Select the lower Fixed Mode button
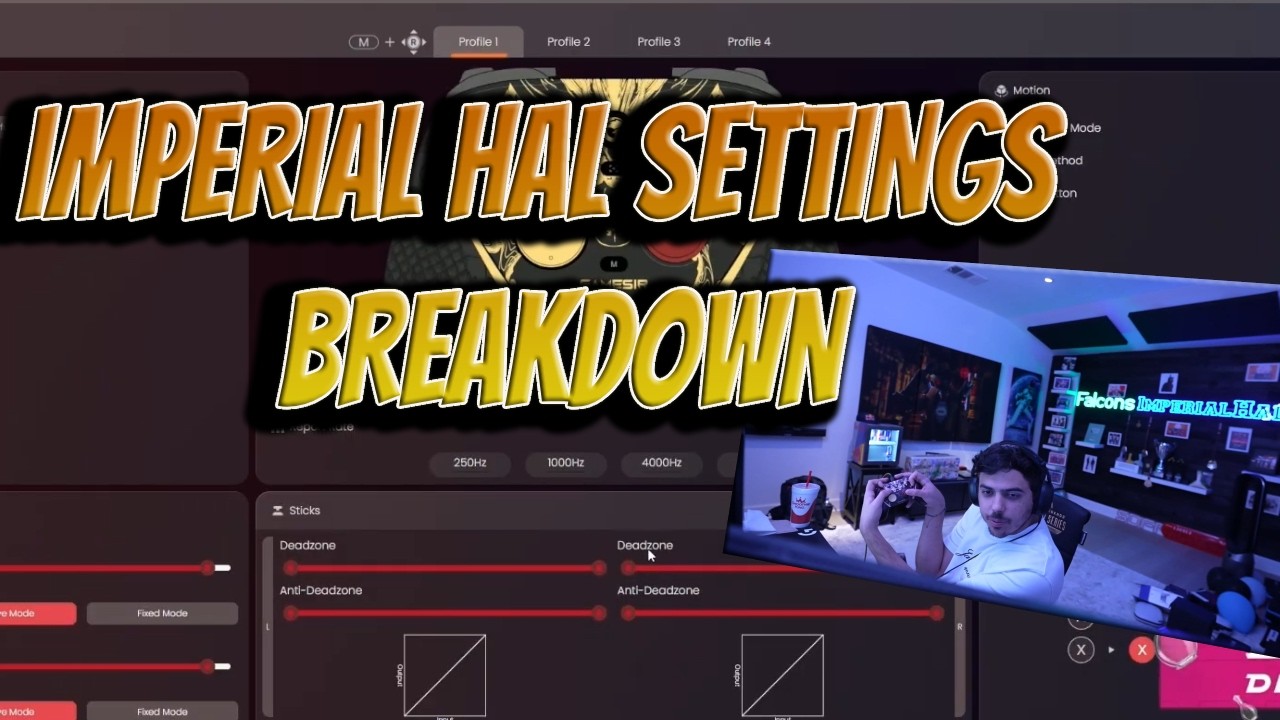This screenshot has width=1280, height=720. click(x=162, y=711)
